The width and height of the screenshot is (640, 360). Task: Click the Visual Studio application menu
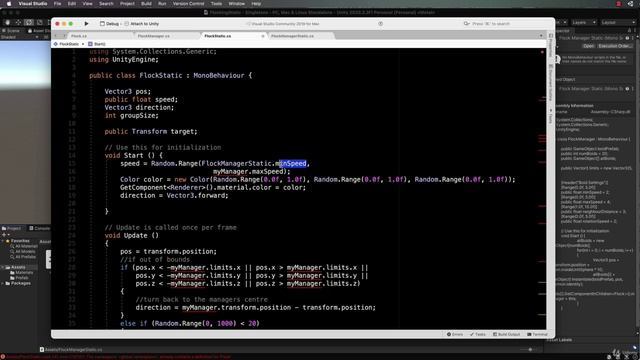33,4
